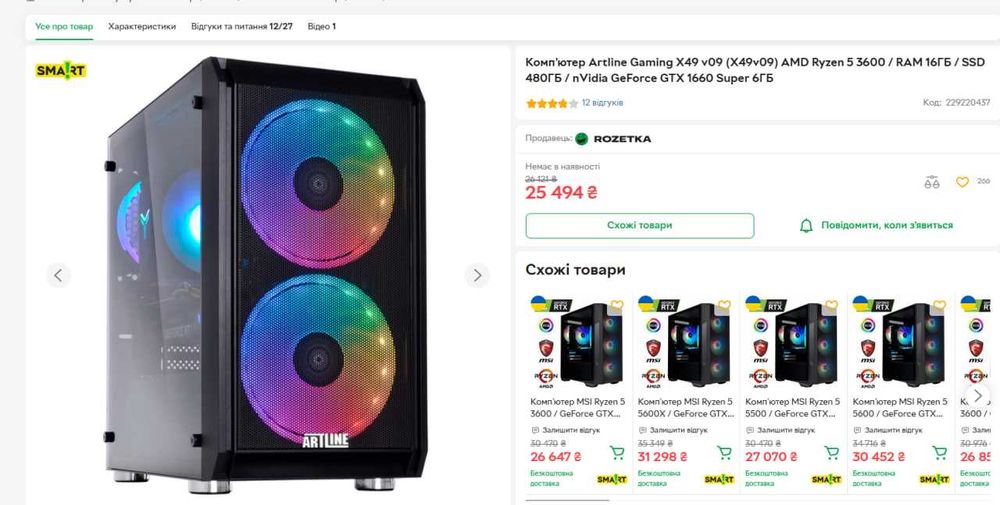Show next product photo with right arrow
Screen dimensions: 1000x505
477,275
